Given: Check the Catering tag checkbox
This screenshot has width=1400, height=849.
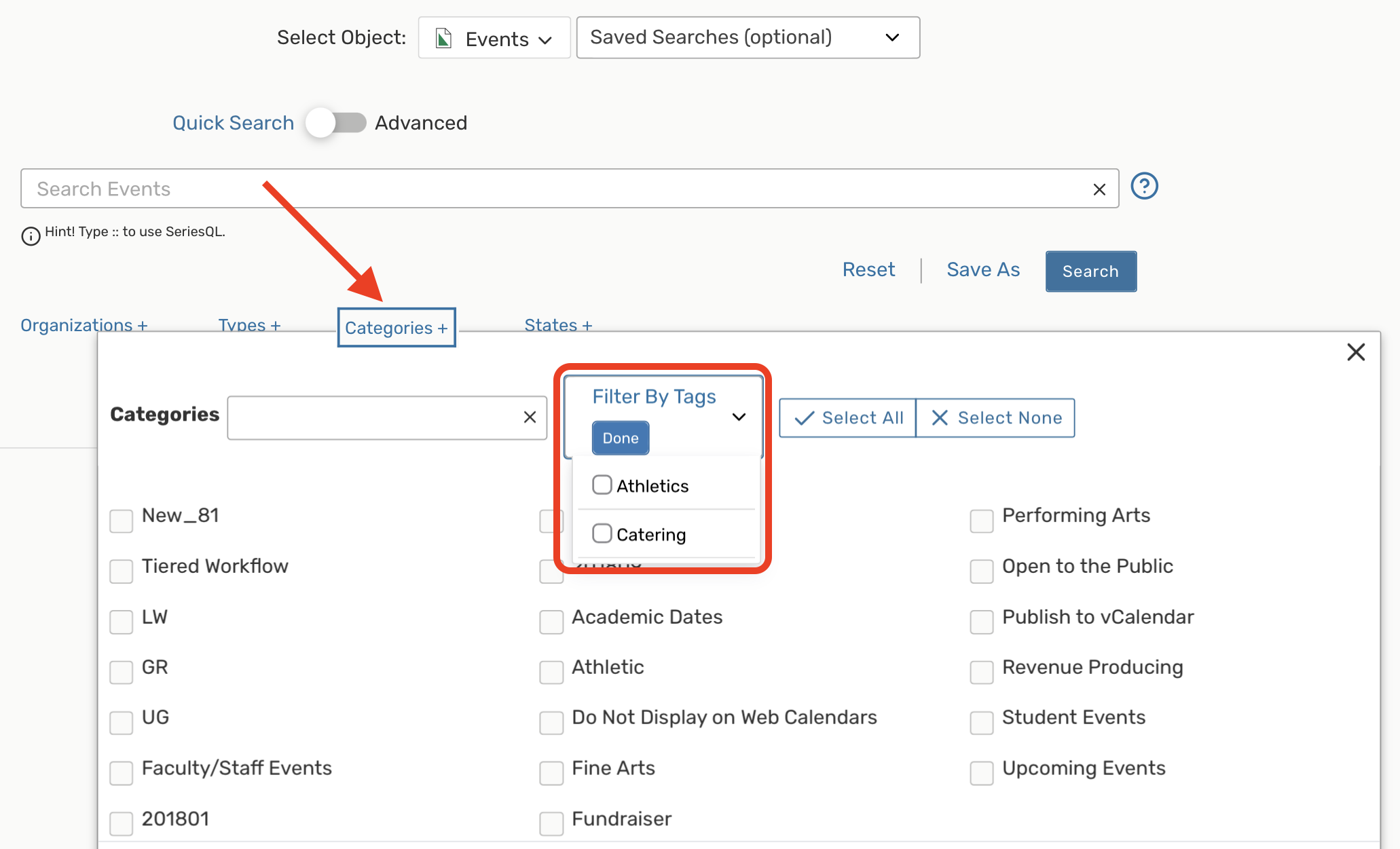Looking at the screenshot, I should pos(602,534).
